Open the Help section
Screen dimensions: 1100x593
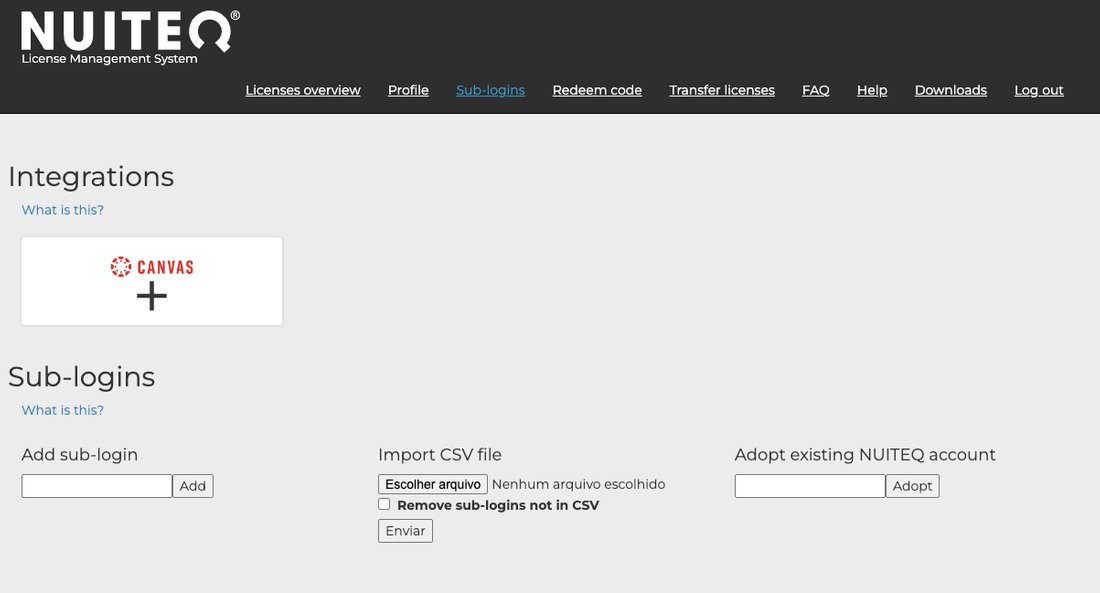(x=871, y=90)
